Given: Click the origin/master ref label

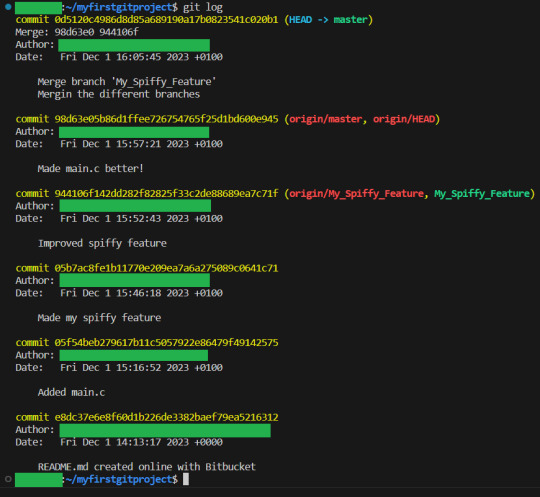Looking at the screenshot, I should [325, 119].
